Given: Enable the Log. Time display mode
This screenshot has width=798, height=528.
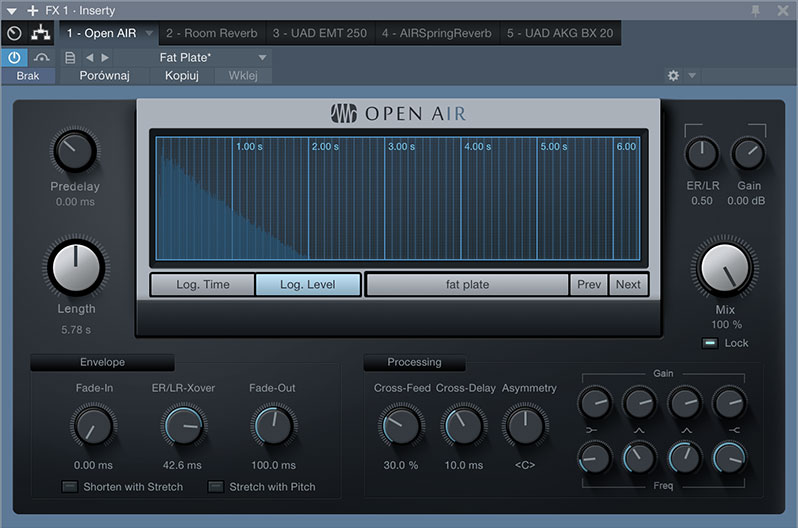Looking at the screenshot, I should click(x=203, y=285).
